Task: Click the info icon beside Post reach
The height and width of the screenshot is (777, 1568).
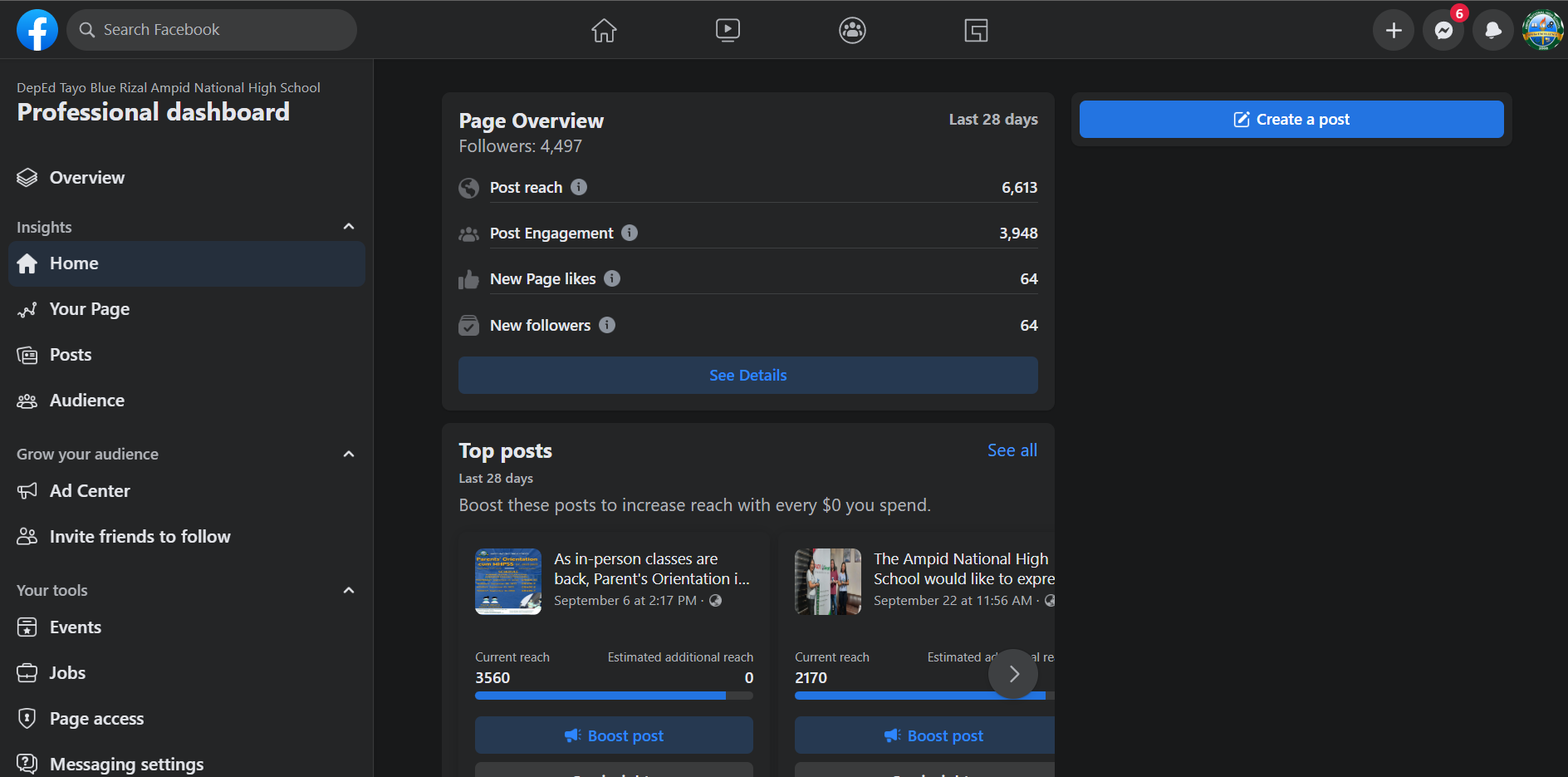Action: (x=579, y=187)
